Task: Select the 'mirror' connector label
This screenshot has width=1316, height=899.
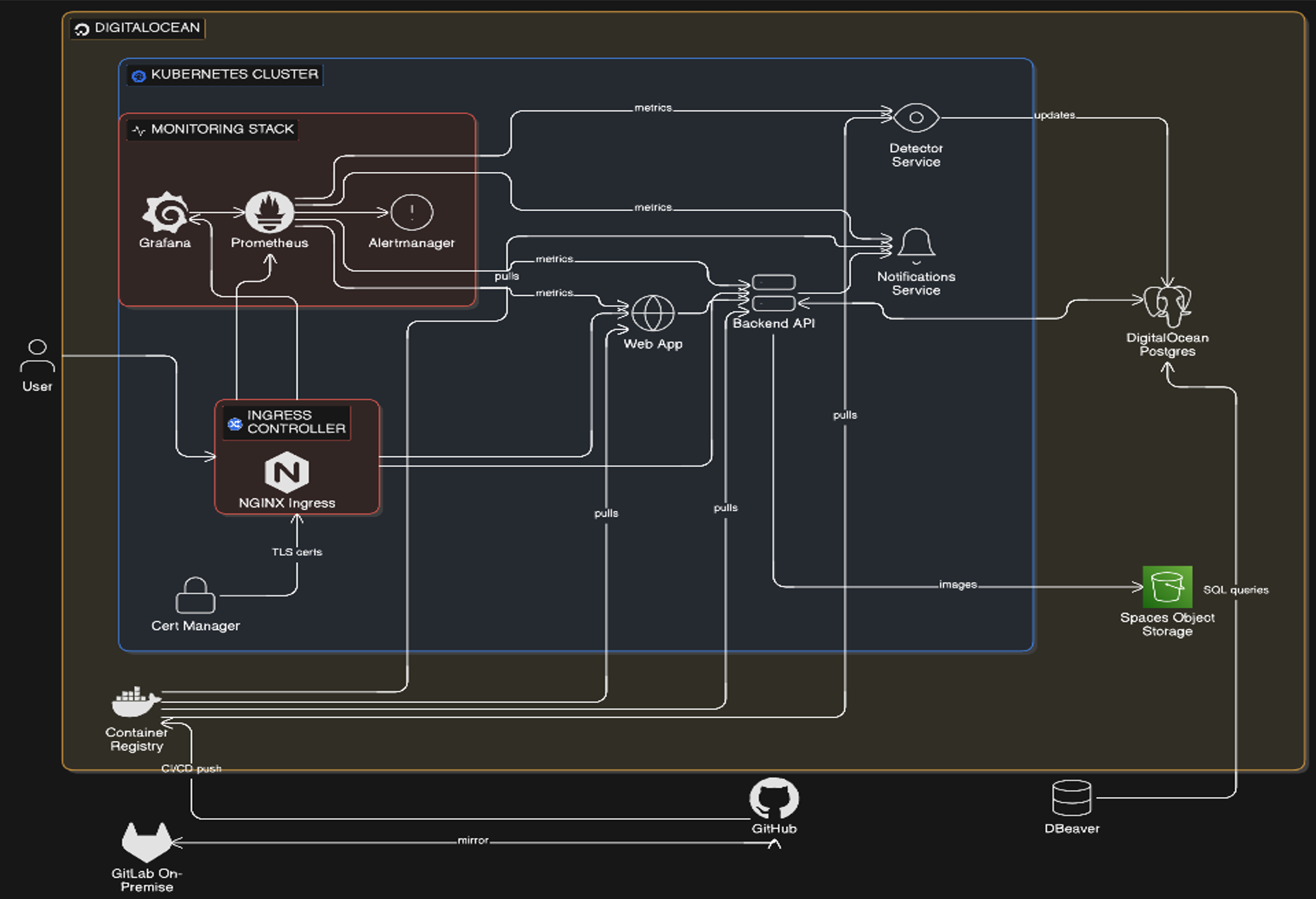Action: [473, 840]
